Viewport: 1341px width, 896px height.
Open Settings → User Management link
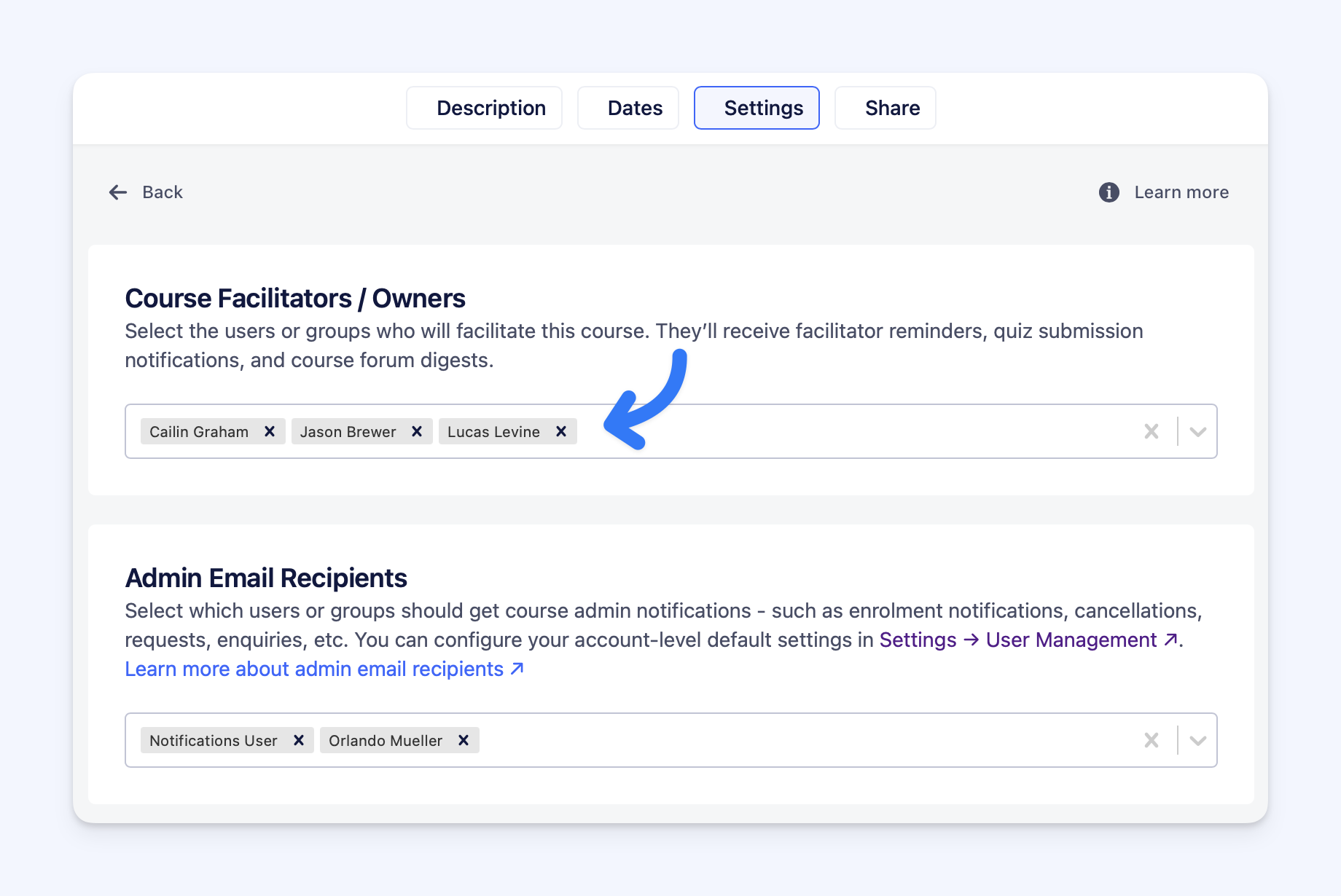[1028, 640]
